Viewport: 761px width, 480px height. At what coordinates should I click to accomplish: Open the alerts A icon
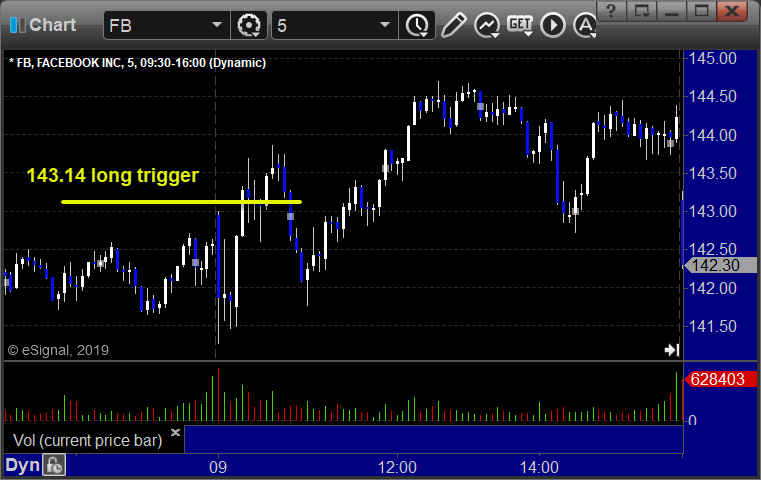coord(585,25)
